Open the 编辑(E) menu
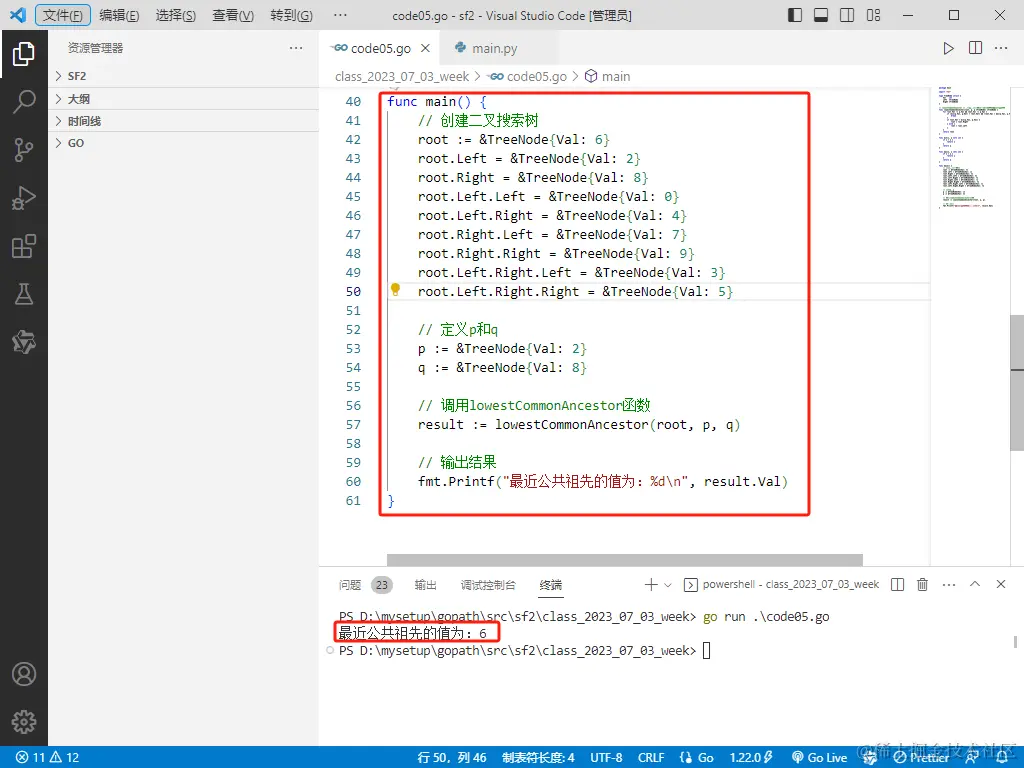The width and height of the screenshot is (1024, 768). 119,15
